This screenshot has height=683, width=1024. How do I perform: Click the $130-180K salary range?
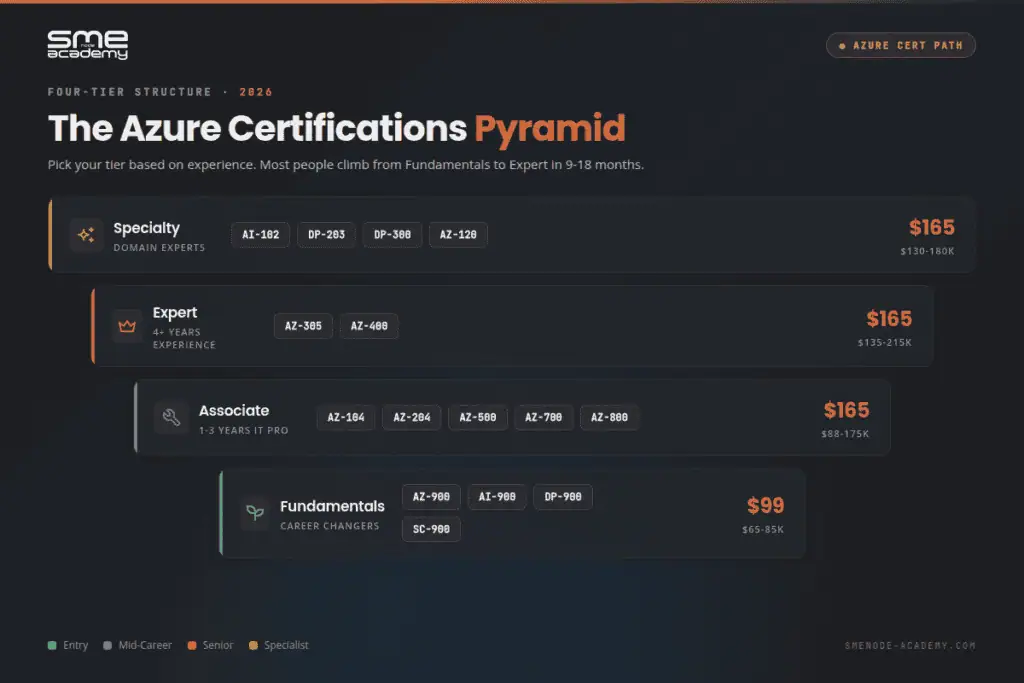tap(927, 251)
